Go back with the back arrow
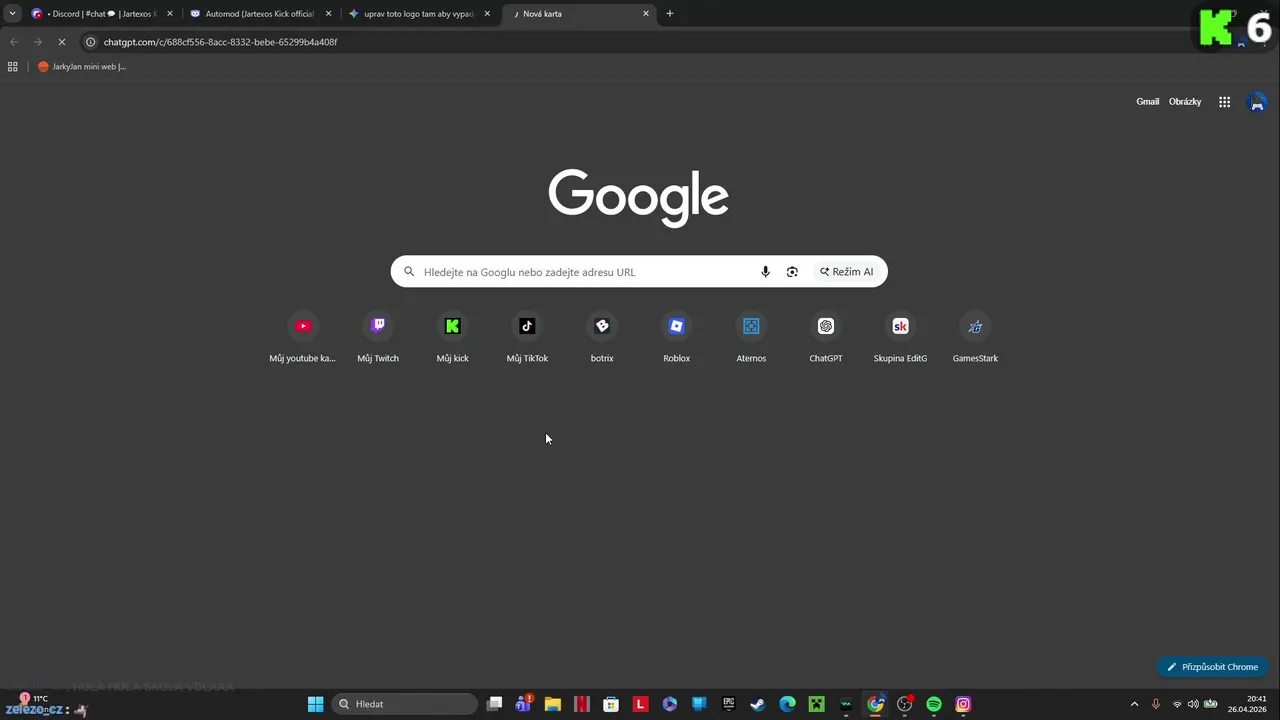 14,42
